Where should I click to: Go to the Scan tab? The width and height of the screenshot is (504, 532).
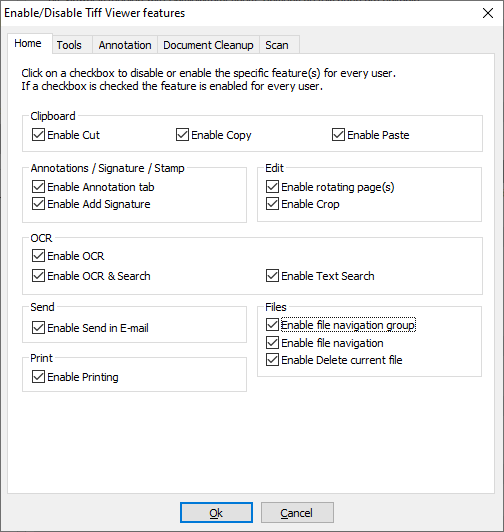277,45
